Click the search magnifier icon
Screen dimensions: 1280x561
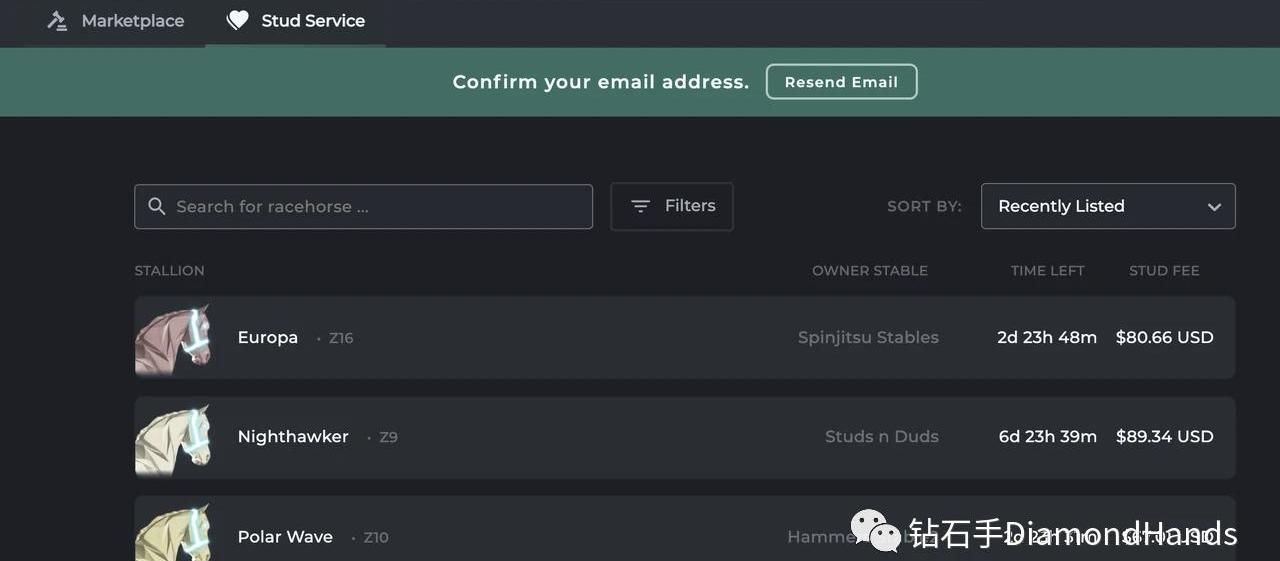(157, 206)
